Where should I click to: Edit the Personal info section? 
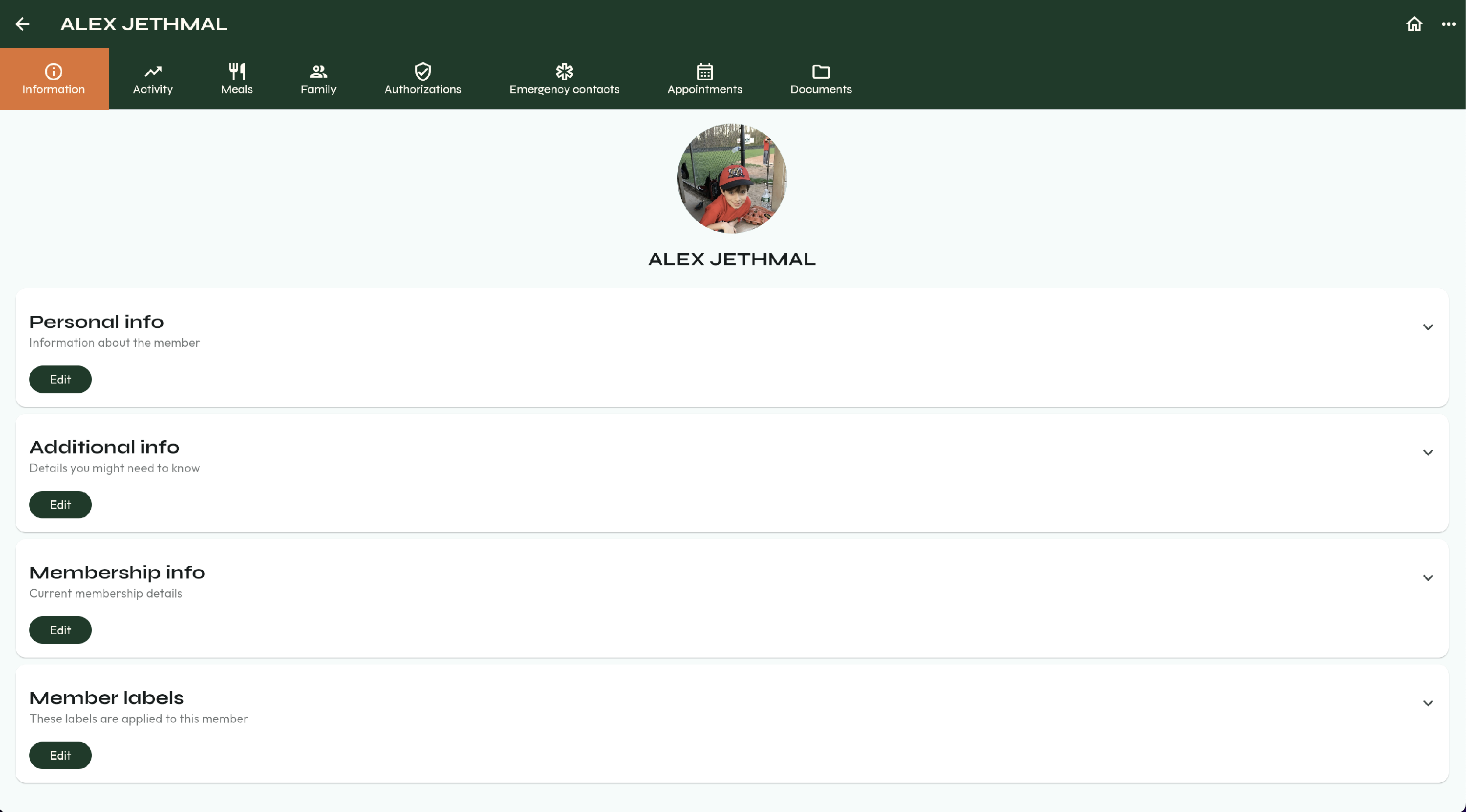[x=60, y=380]
